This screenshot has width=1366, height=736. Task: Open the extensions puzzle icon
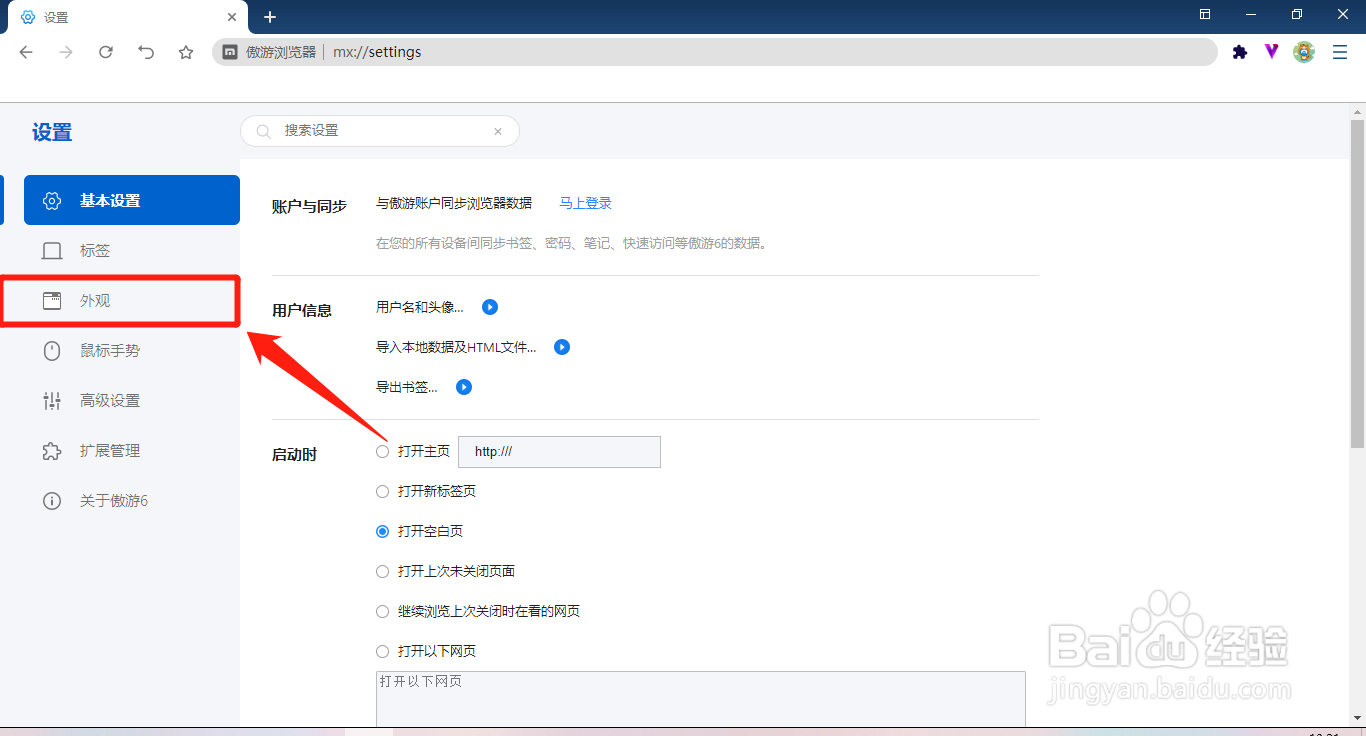tap(1240, 52)
